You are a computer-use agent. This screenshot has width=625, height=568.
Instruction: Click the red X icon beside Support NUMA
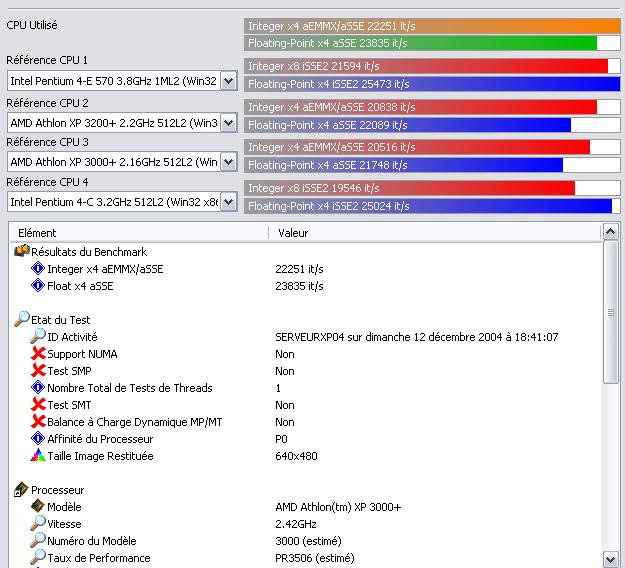pyautogui.click(x=38, y=354)
